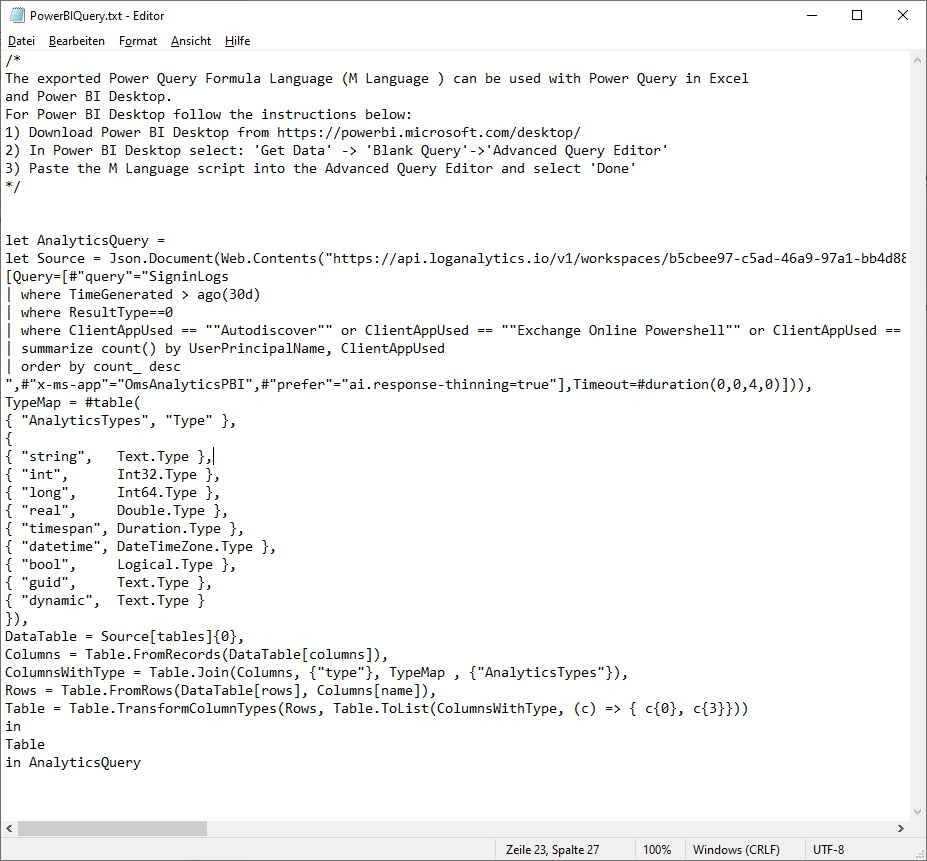Click the left arrow on the horizontal scrollbar
Image resolution: width=927 pixels, height=861 pixels.
[8, 828]
